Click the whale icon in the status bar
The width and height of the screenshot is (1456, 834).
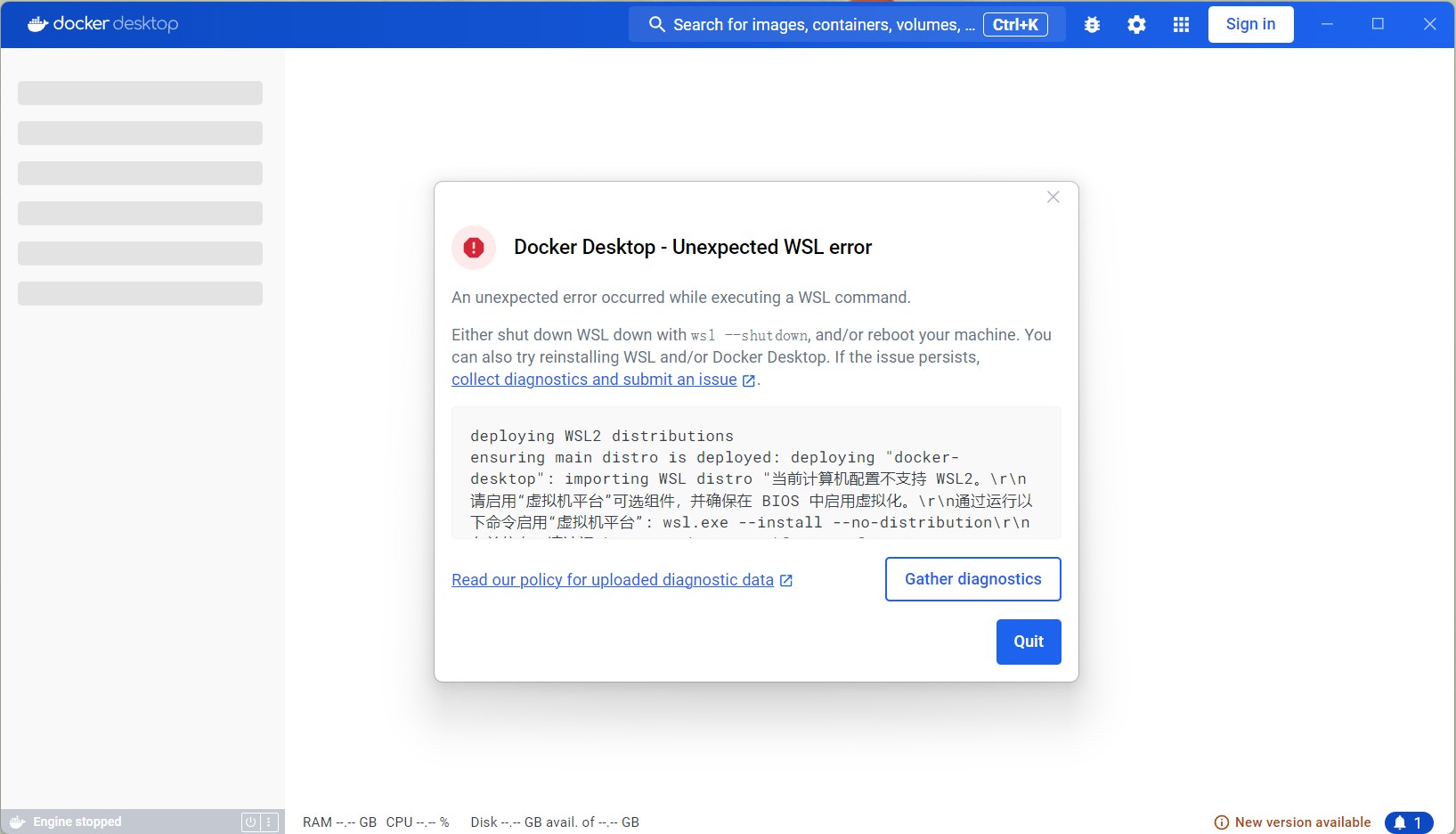click(x=17, y=822)
